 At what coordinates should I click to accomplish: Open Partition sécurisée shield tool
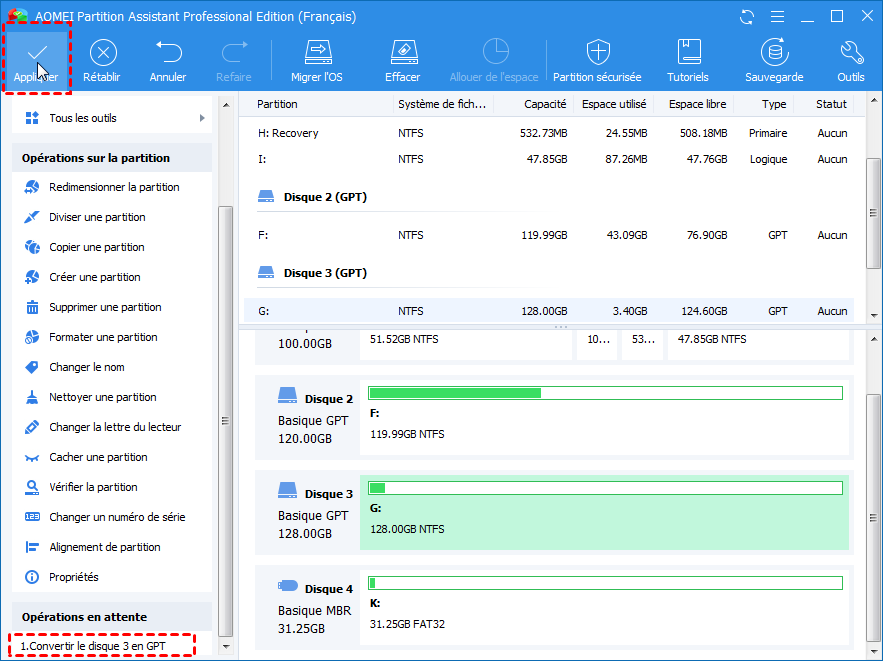597,53
